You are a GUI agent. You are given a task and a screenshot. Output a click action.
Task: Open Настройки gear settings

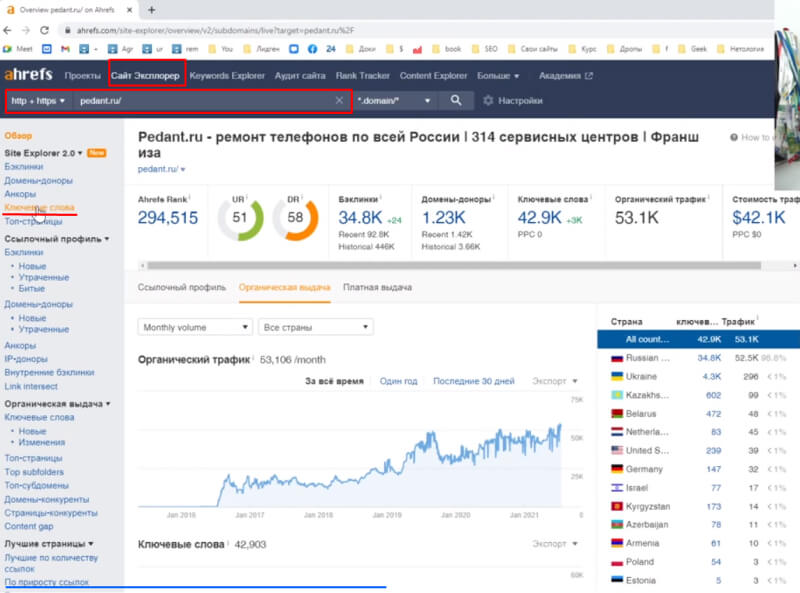(513, 101)
